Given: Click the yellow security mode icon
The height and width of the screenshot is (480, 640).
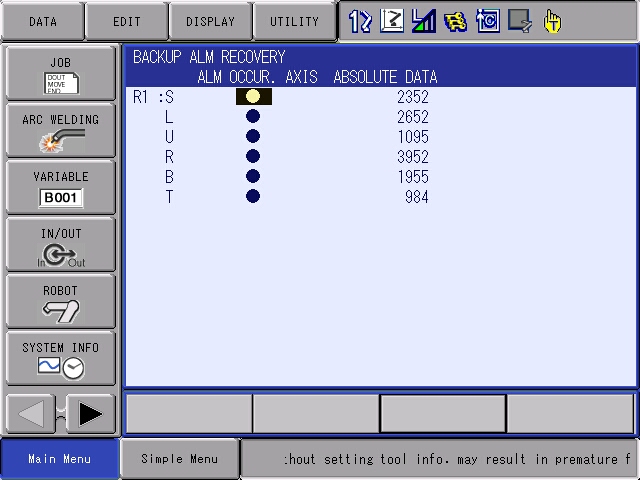Looking at the screenshot, I should 456,22.
